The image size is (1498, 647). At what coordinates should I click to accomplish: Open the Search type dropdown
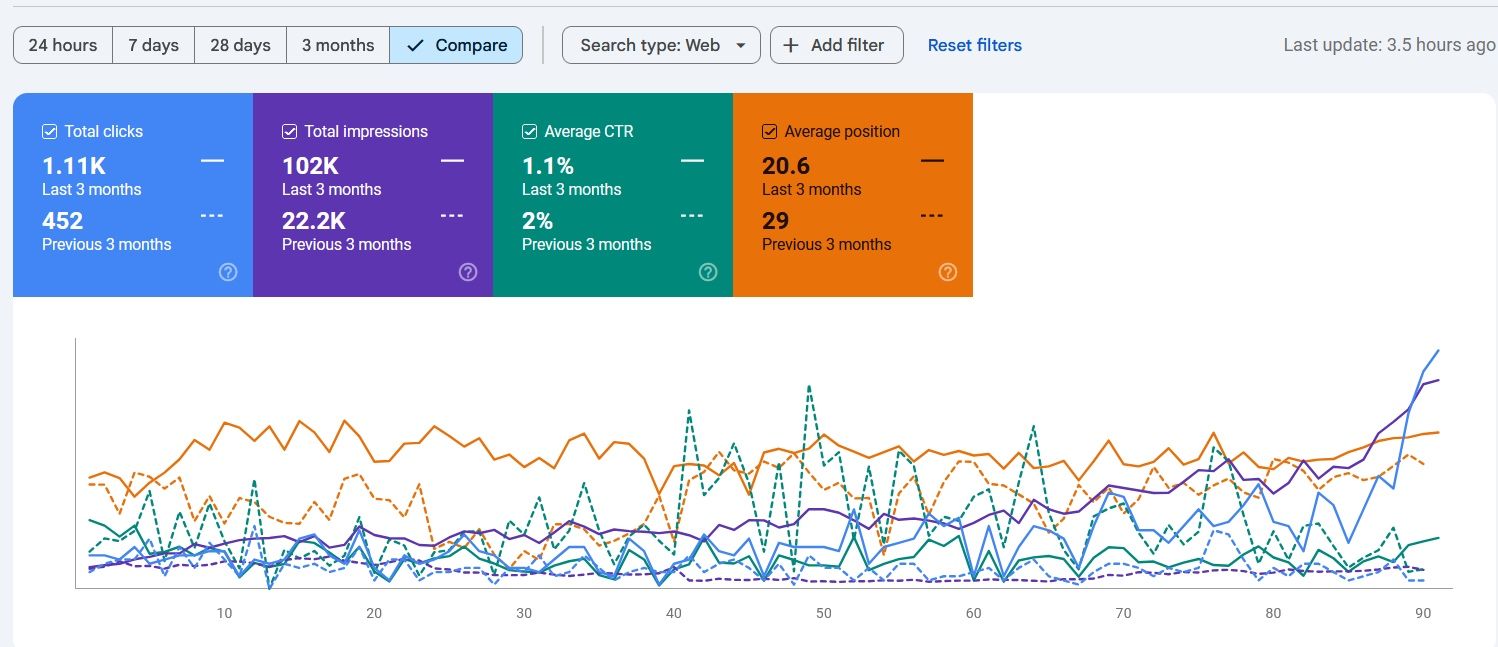tap(660, 45)
